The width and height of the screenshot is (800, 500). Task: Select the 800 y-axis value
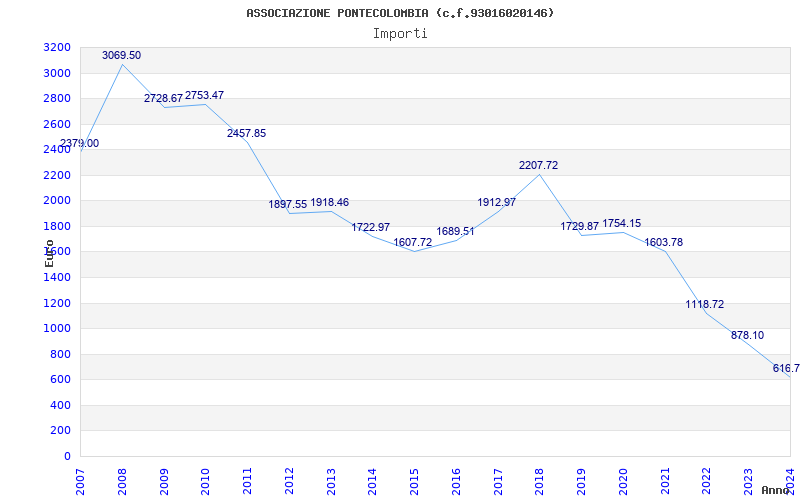tap(61, 354)
